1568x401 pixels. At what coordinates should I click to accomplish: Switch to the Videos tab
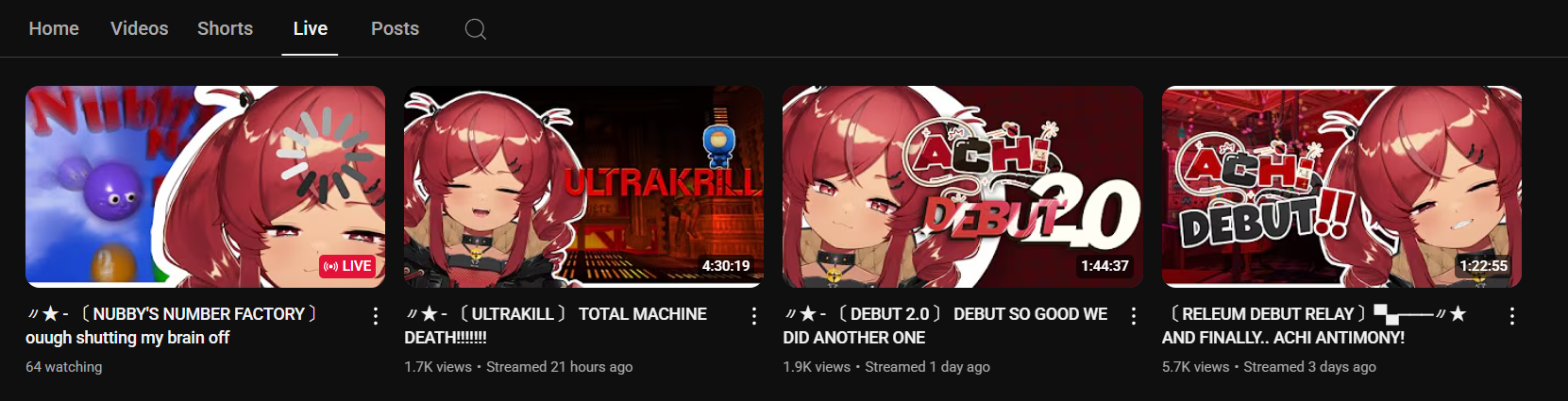[x=140, y=28]
